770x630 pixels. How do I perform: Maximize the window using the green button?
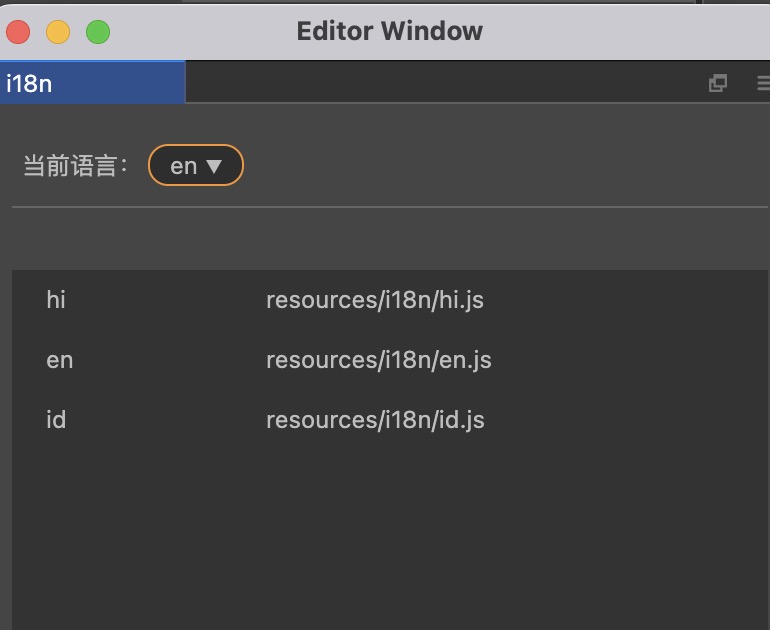tap(98, 32)
